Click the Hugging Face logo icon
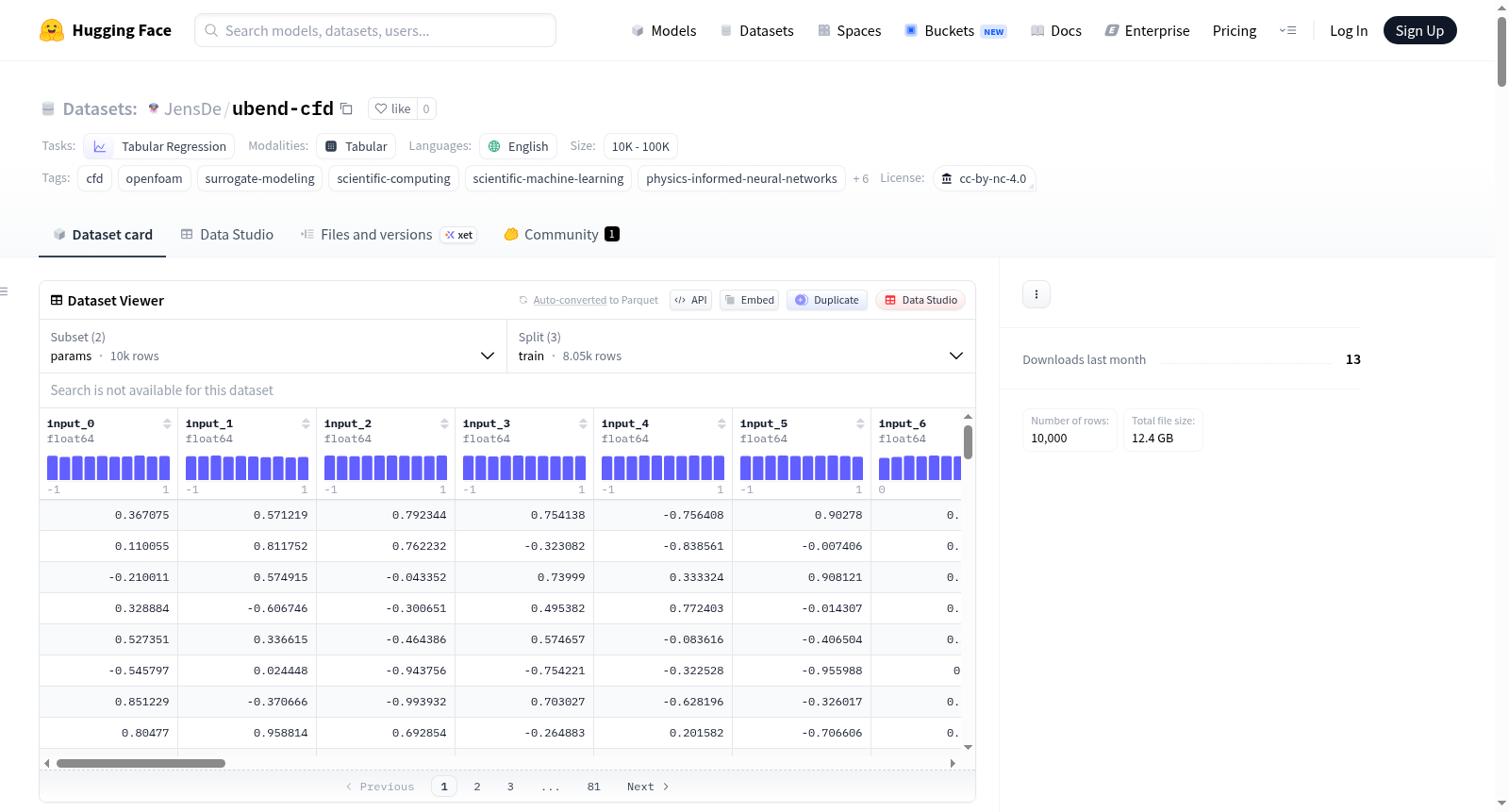 52,30
